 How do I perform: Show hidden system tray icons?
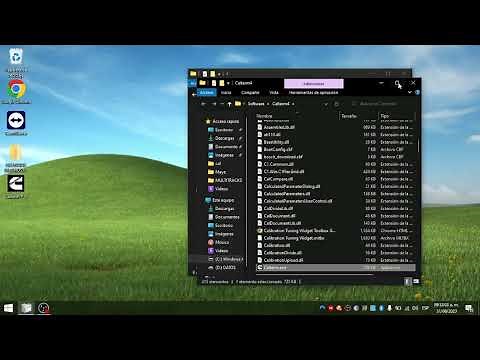coord(322,308)
